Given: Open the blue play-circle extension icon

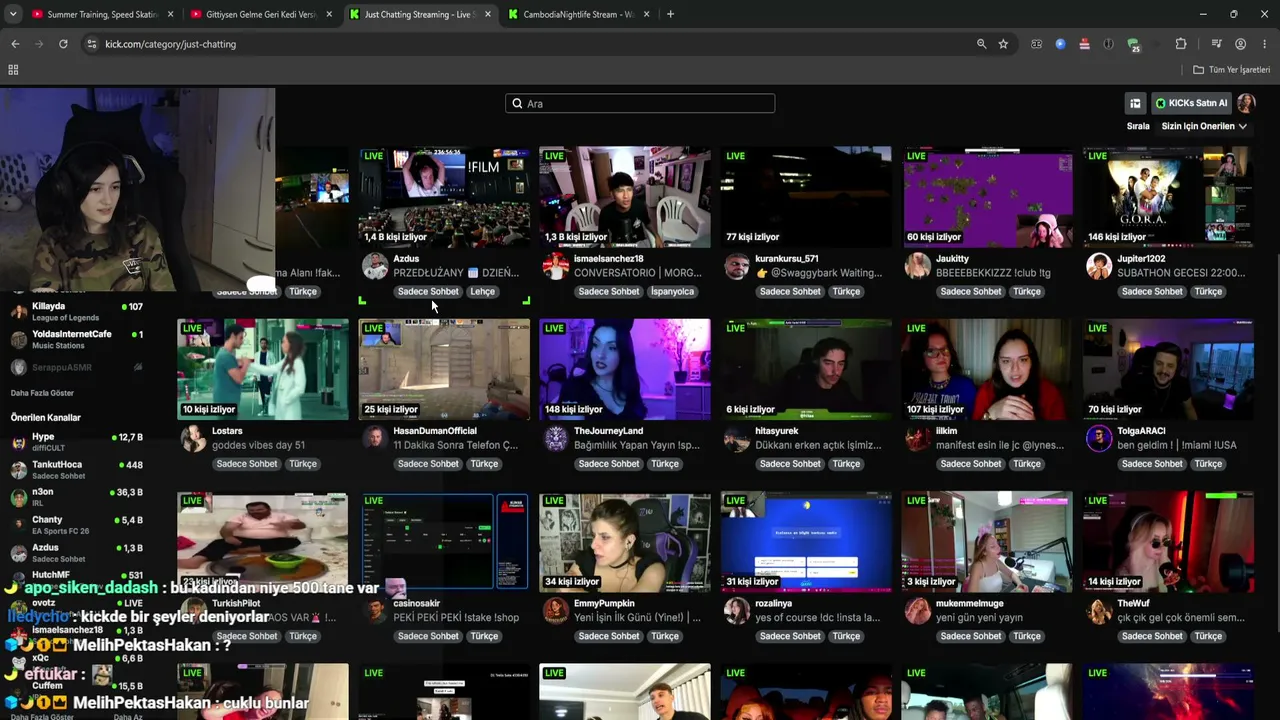Looking at the screenshot, I should coord(1060,44).
